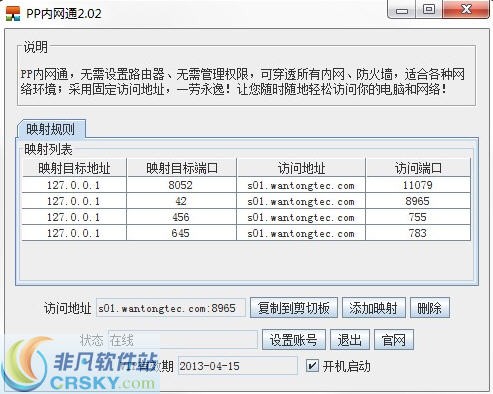
Task: Click the 状态 field showing 在线
Action: 183,340
